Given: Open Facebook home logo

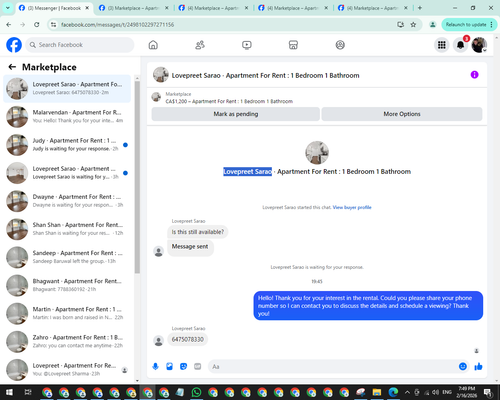Looking at the screenshot, I should (x=14, y=45).
